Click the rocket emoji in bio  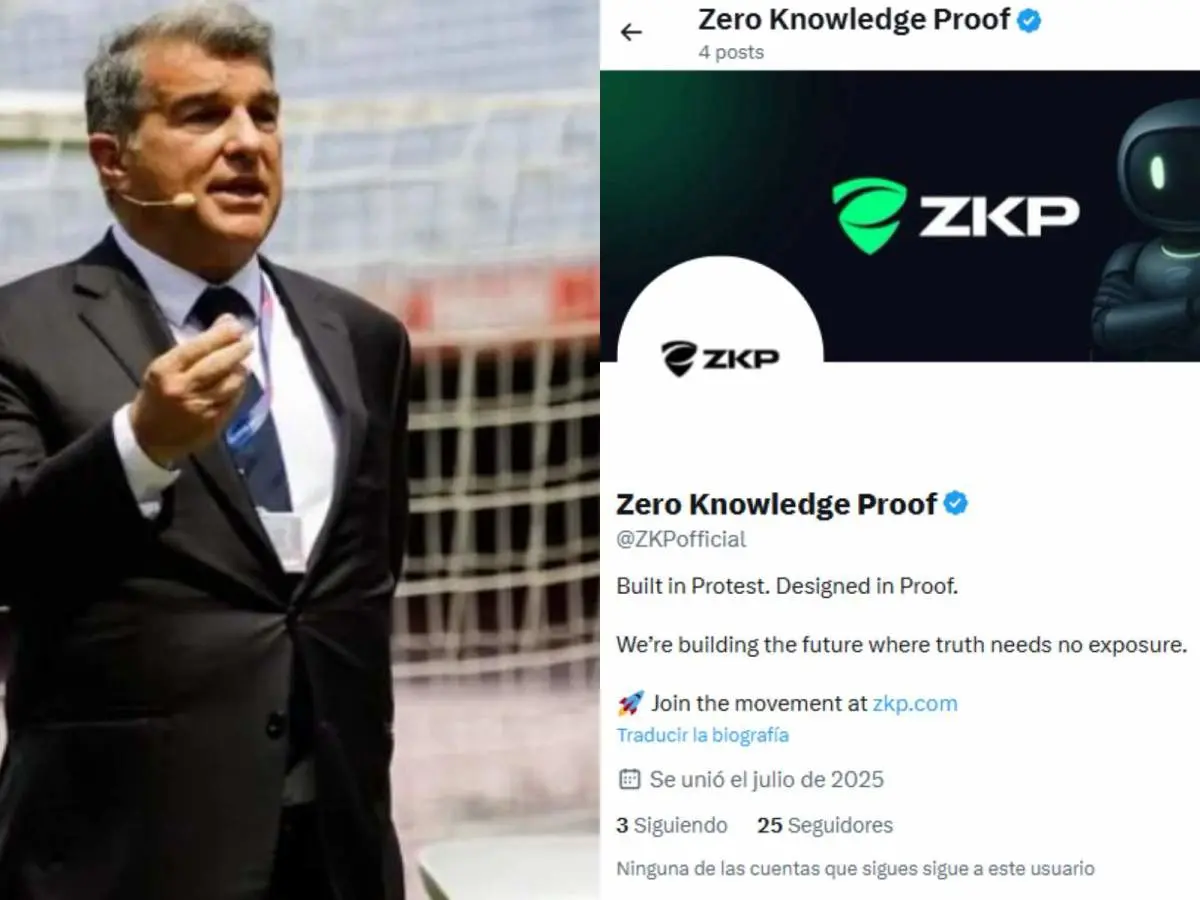click(x=630, y=703)
